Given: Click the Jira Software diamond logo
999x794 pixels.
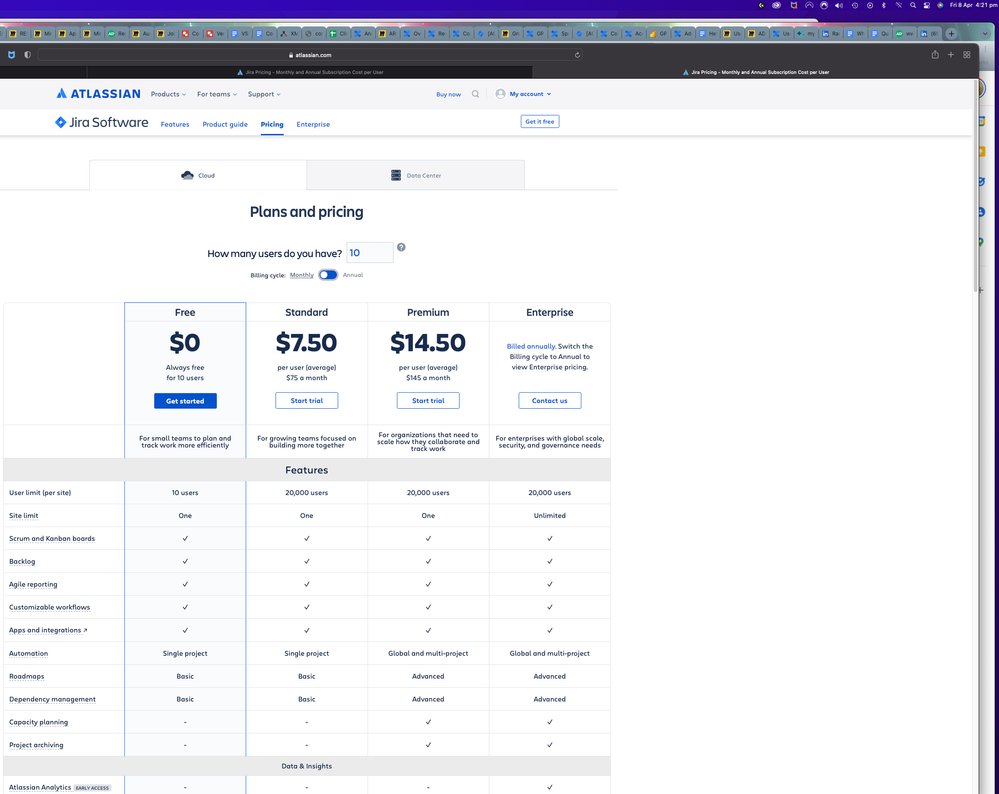Looking at the screenshot, I should (x=61, y=122).
